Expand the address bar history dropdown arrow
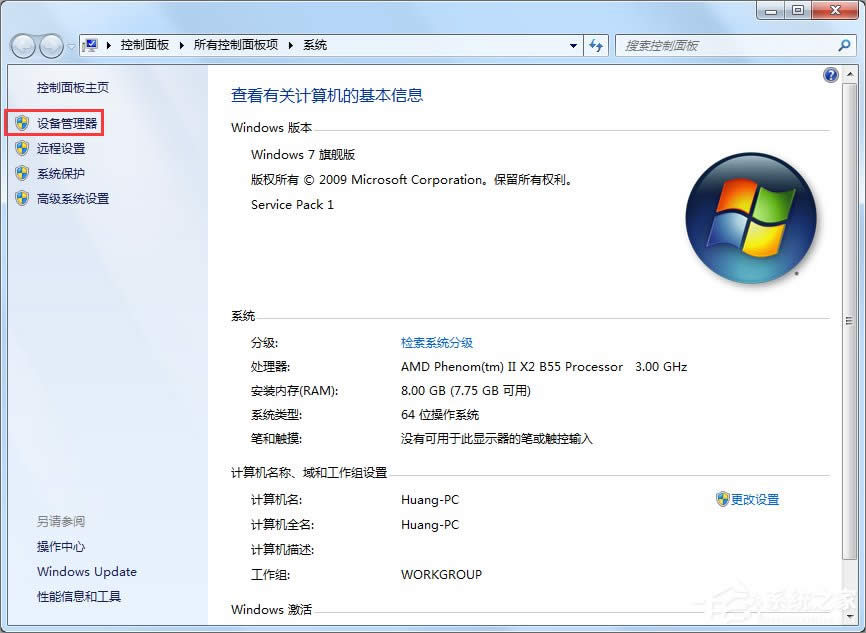 pyautogui.click(x=572, y=45)
